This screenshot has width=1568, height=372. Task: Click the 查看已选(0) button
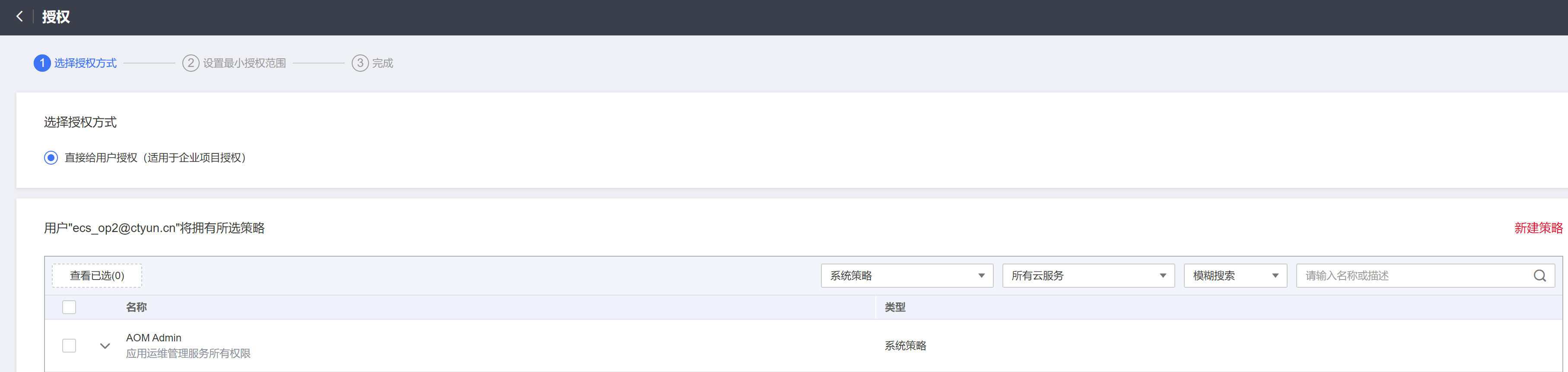point(97,276)
